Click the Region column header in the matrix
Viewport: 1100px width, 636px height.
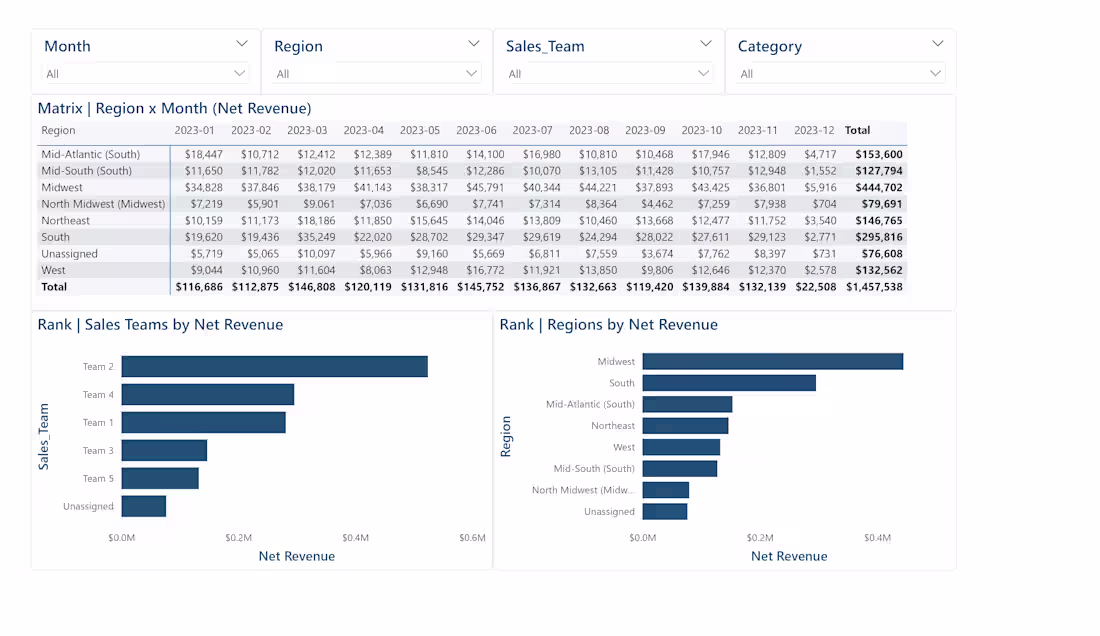coord(58,130)
